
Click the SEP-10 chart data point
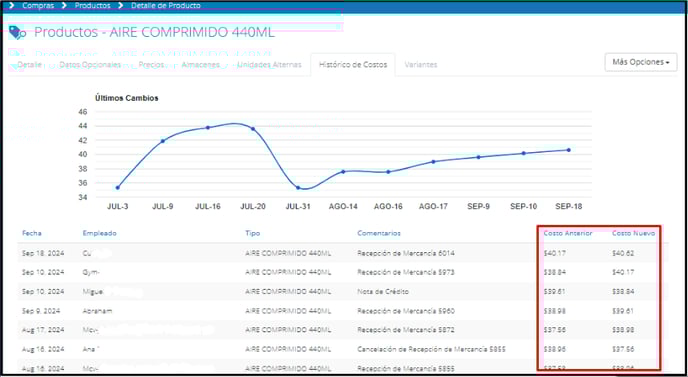523,153
